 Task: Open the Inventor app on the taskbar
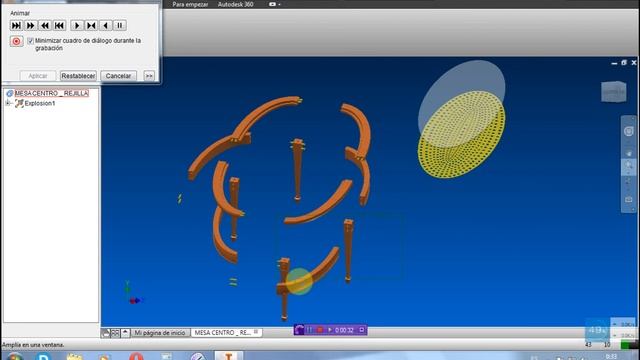(229, 356)
